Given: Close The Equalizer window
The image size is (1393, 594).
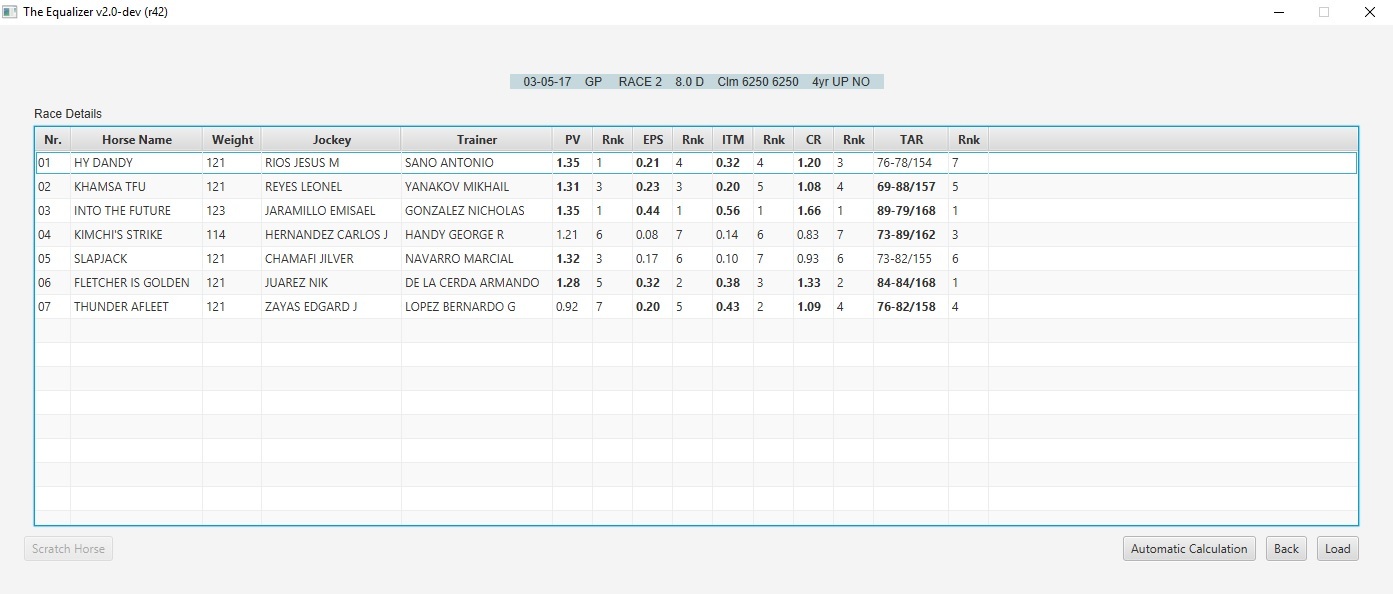Looking at the screenshot, I should click(1370, 12).
